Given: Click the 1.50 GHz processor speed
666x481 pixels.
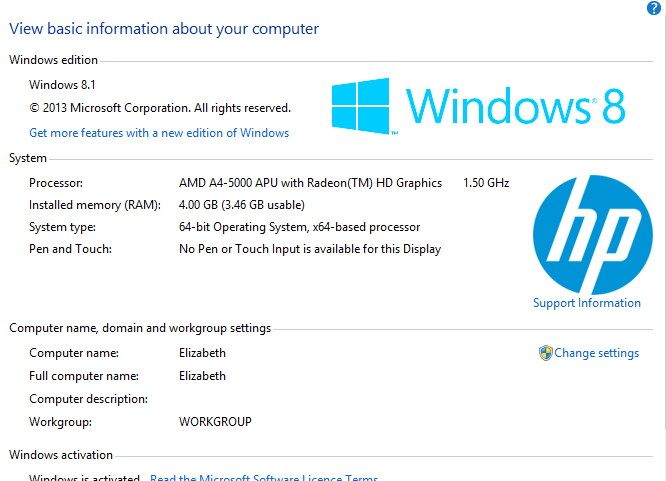Looking at the screenshot, I should point(486,183).
